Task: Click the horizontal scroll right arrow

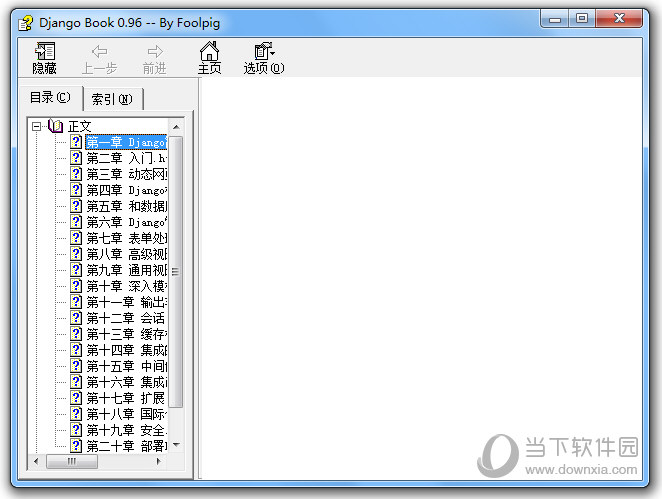Action: tap(159, 461)
